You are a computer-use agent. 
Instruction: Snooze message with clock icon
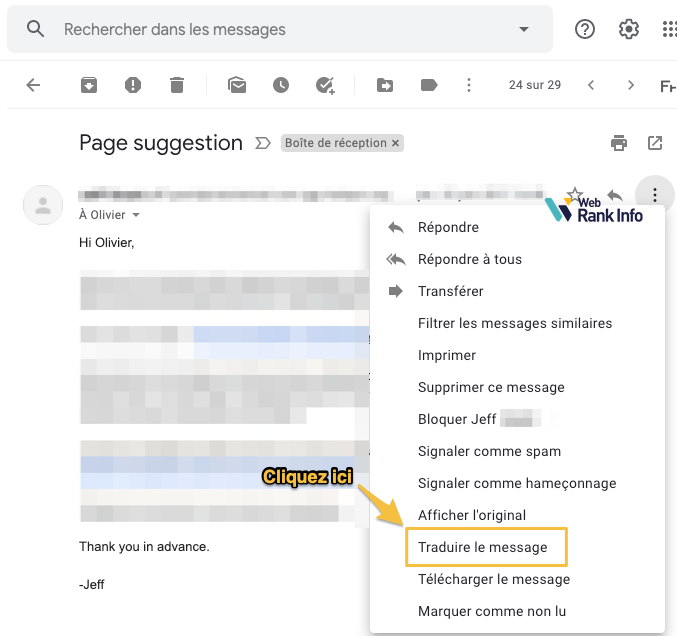[x=281, y=85]
